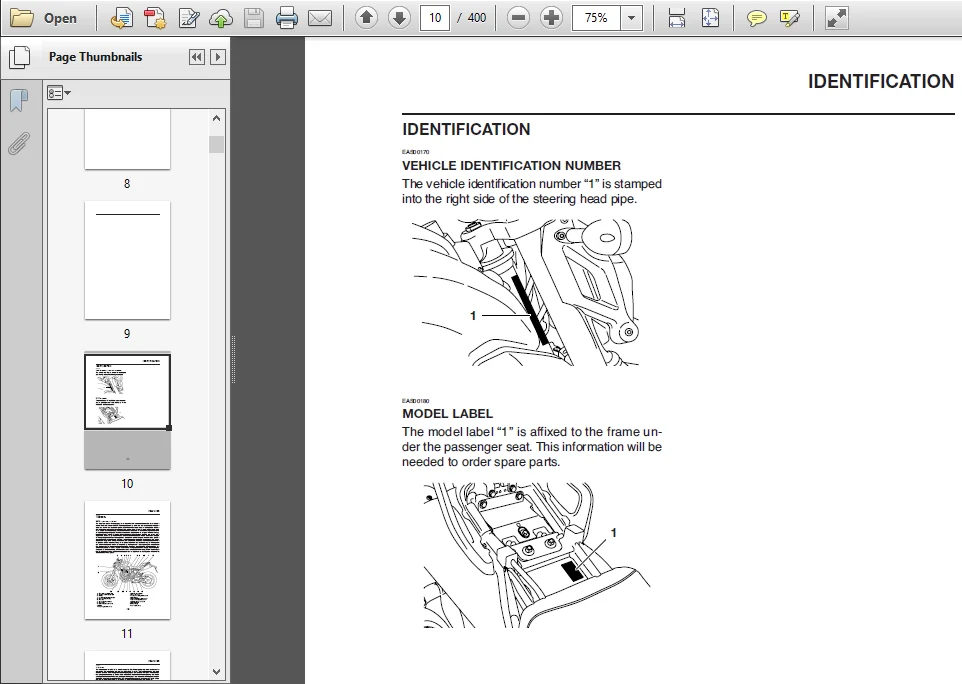Click the page number field showing 10
This screenshot has height=684, width=962.
coord(435,18)
